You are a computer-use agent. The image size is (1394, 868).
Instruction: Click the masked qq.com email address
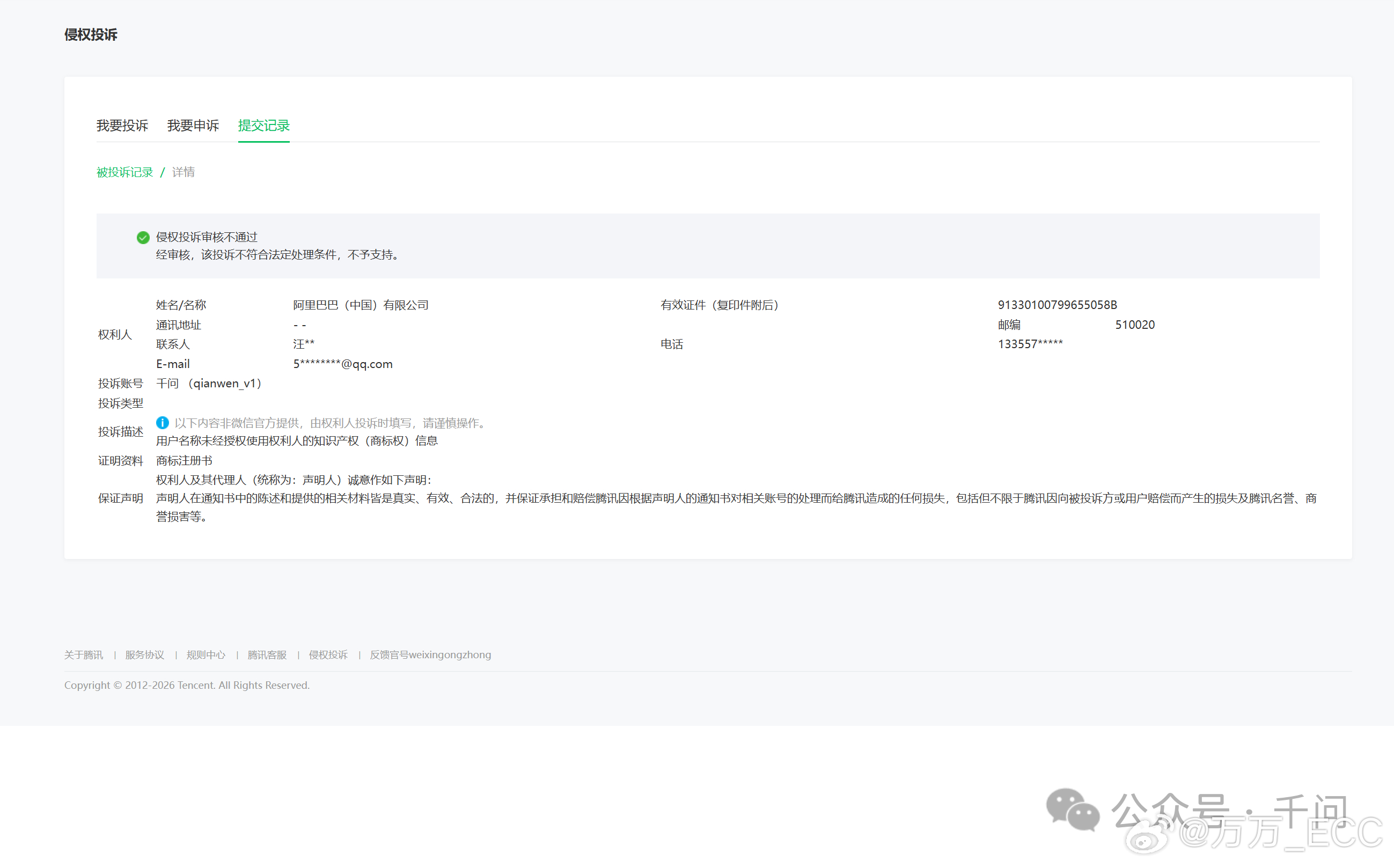point(343,364)
